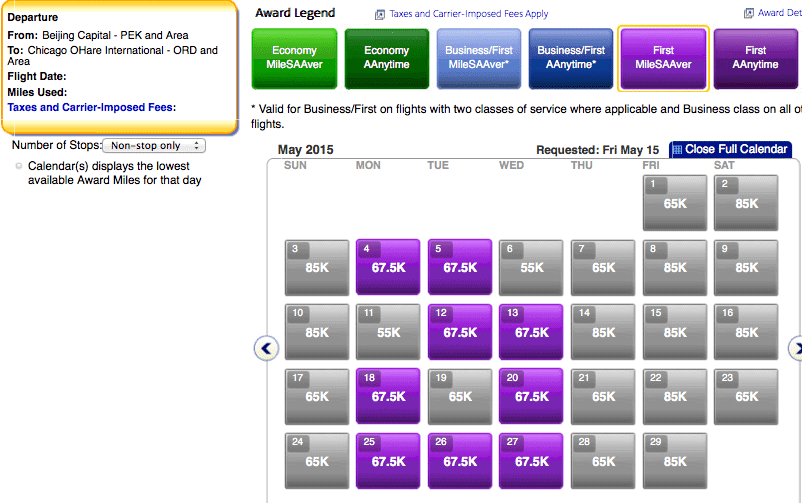The image size is (802, 503).
Task: Select Economy MileSAAver award type
Action: pyautogui.click(x=294, y=58)
